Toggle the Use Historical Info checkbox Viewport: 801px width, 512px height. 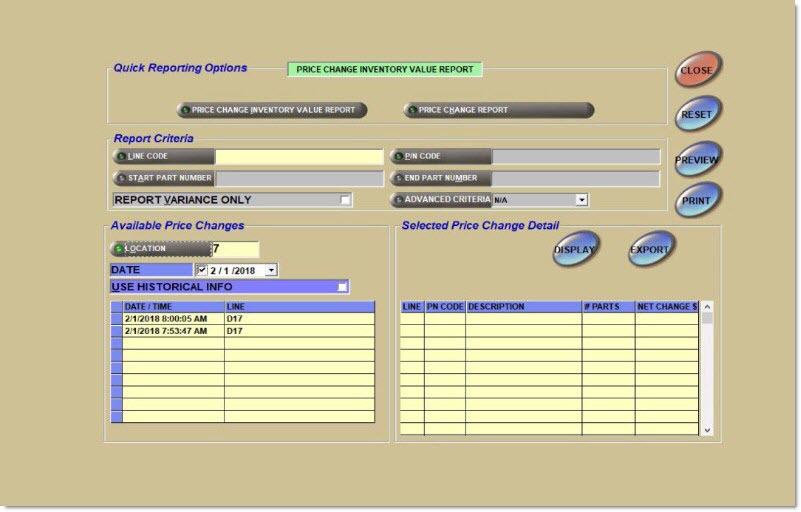click(342, 287)
